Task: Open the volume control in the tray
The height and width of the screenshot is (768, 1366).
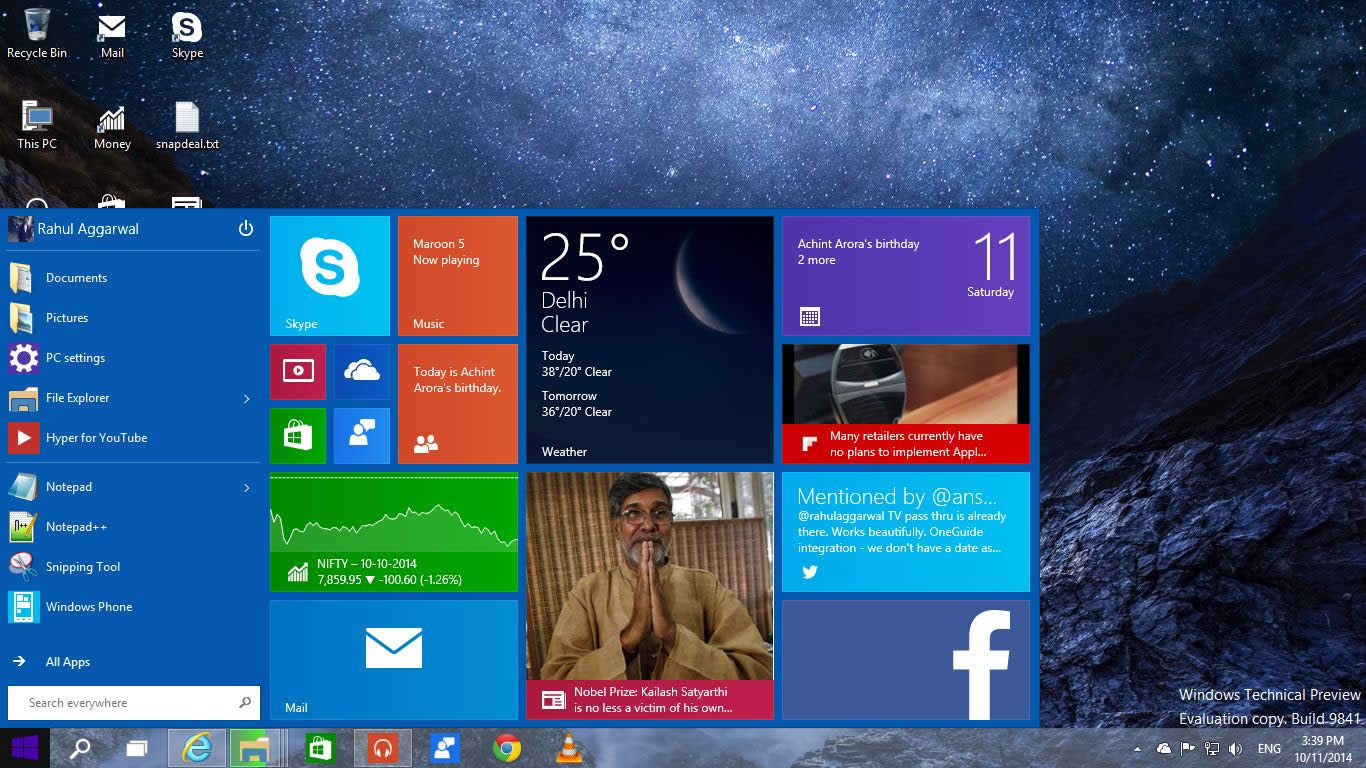Action: 1234,747
